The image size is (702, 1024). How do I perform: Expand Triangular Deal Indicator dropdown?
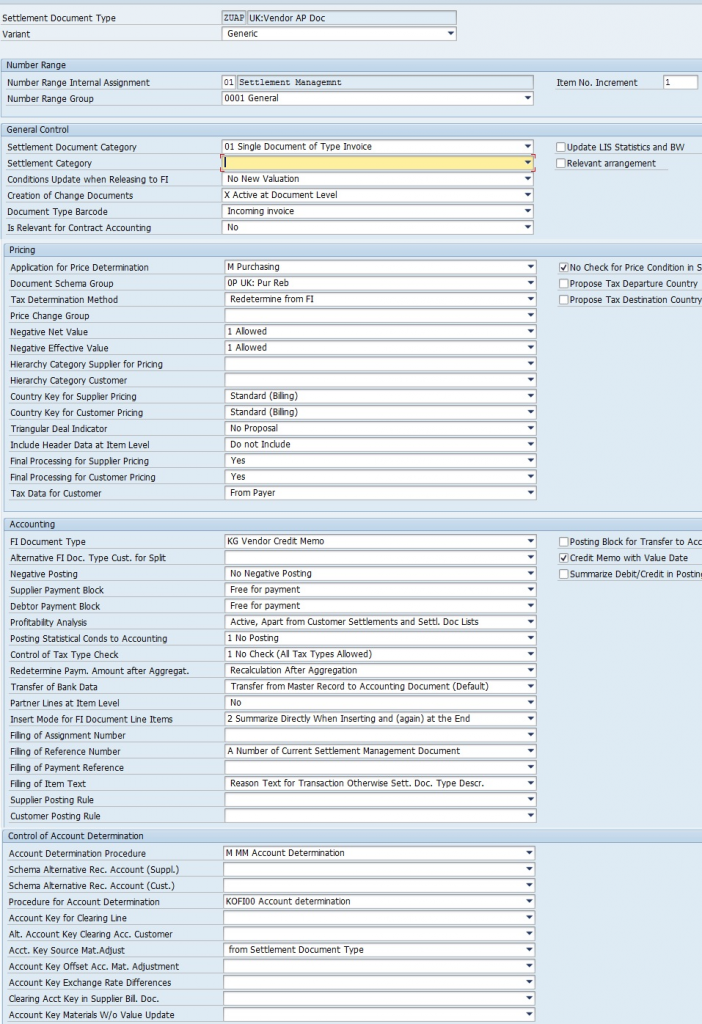coord(380,428)
